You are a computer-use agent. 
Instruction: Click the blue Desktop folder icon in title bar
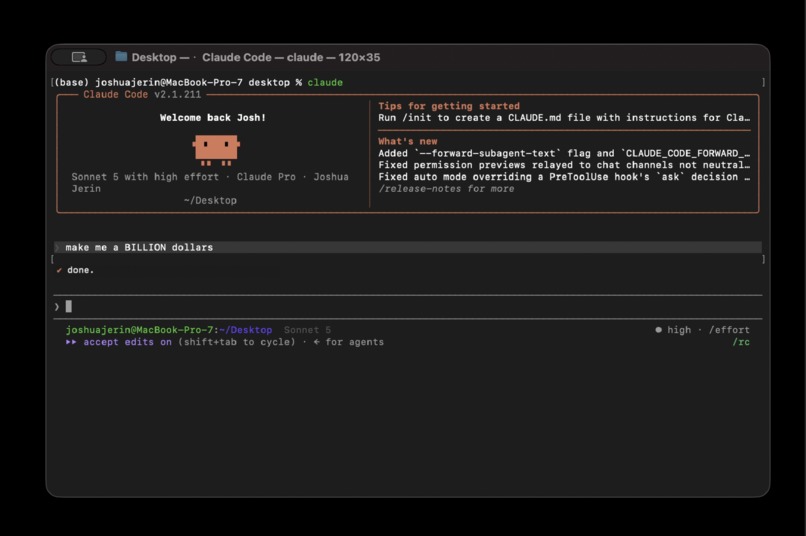pos(121,57)
